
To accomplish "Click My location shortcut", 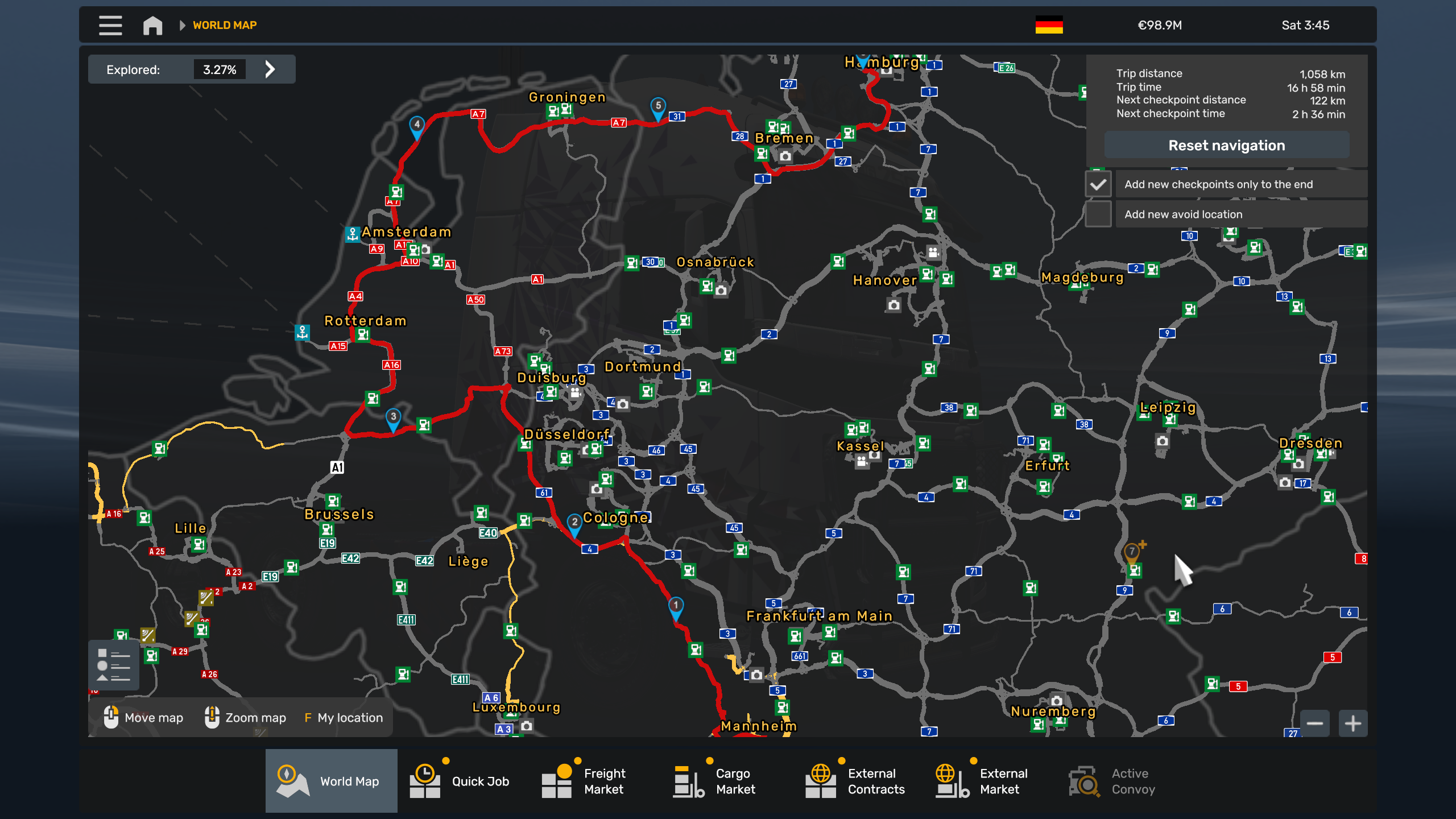I will click(344, 718).
